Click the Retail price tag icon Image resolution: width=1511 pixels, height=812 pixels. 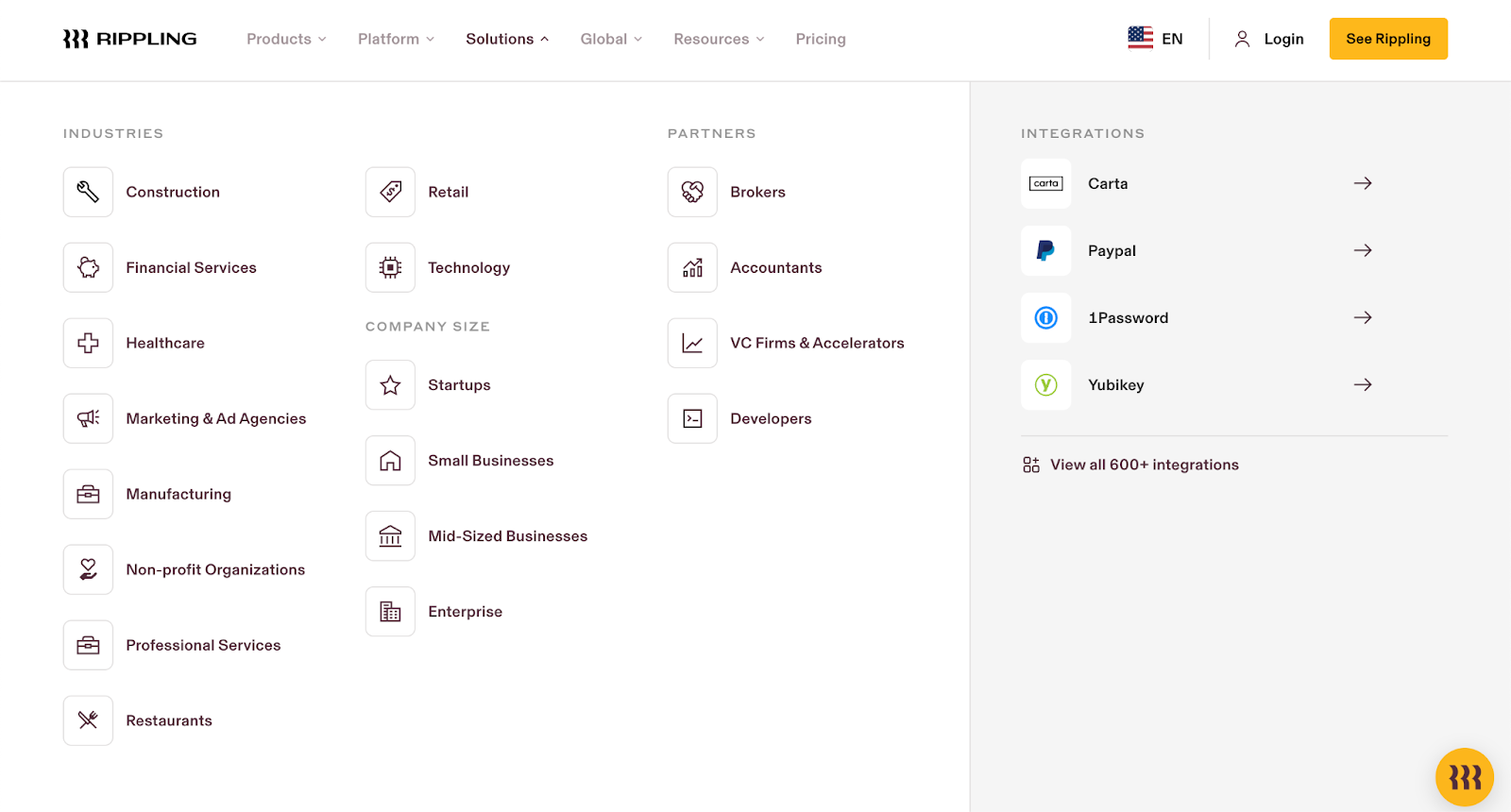[x=390, y=192]
